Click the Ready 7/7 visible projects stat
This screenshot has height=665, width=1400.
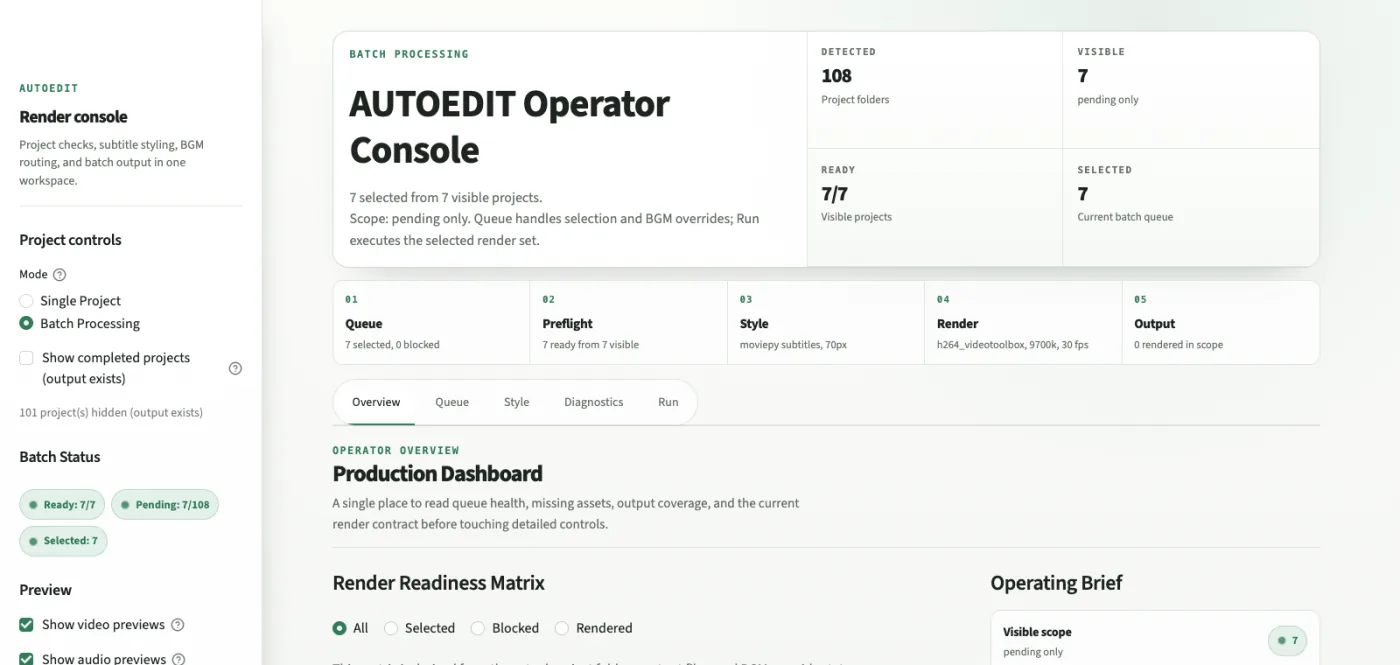[x=935, y=207]
